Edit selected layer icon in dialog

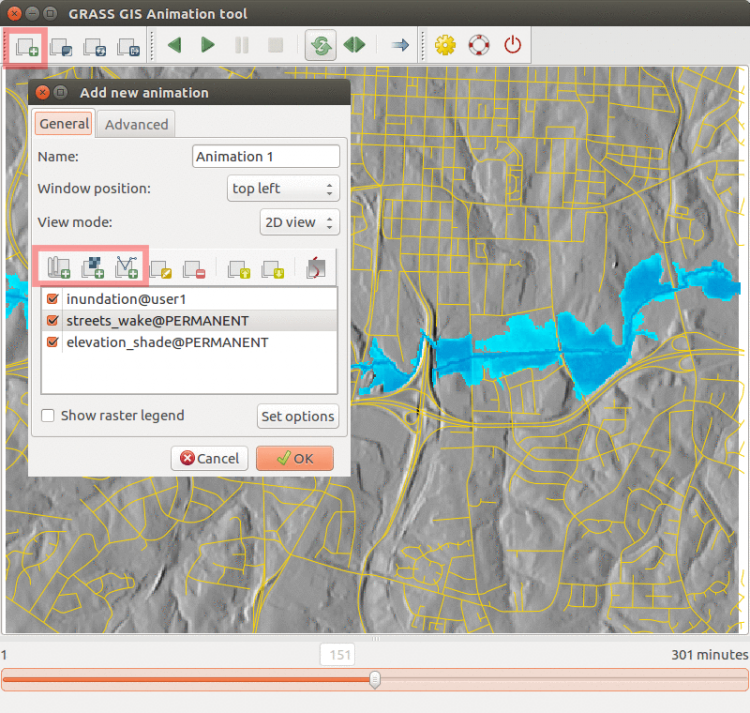tap(160, 269)
